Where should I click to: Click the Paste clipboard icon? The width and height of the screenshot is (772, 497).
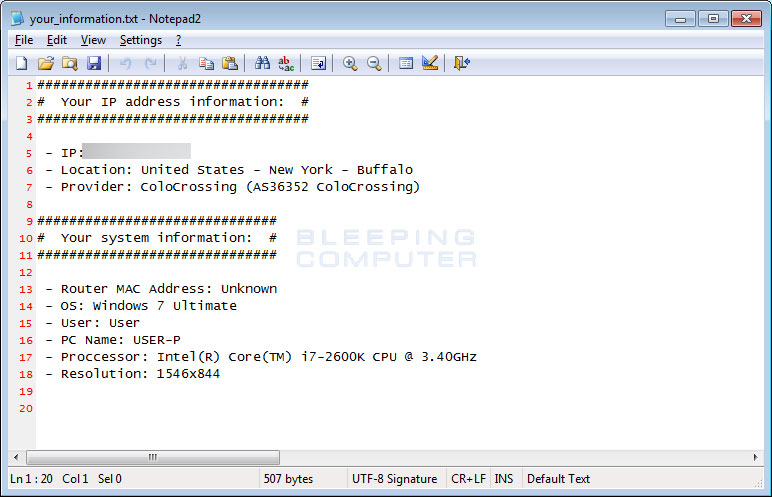[x=230, y=63]
